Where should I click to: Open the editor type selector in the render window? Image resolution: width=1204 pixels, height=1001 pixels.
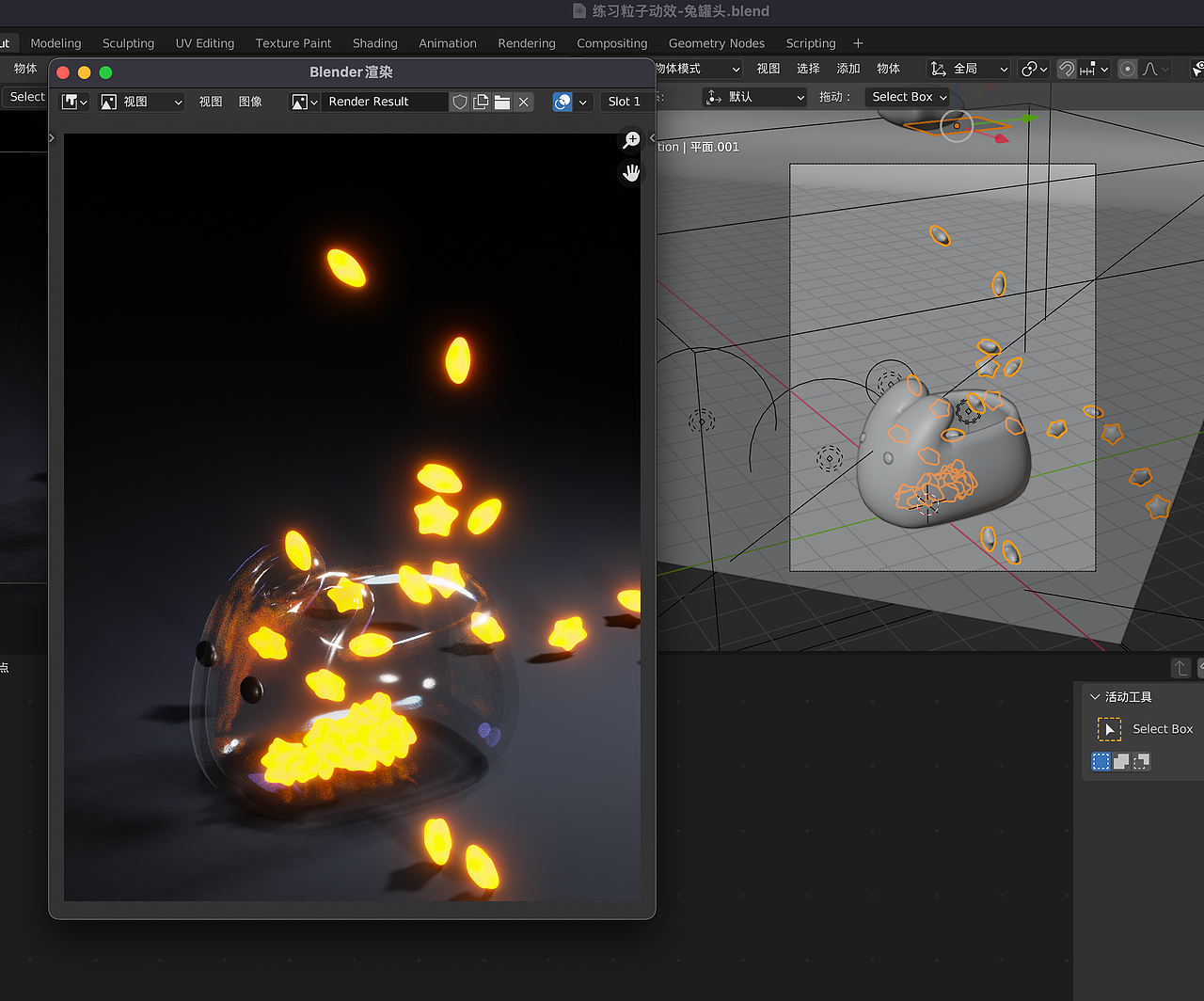coord(73,101)
